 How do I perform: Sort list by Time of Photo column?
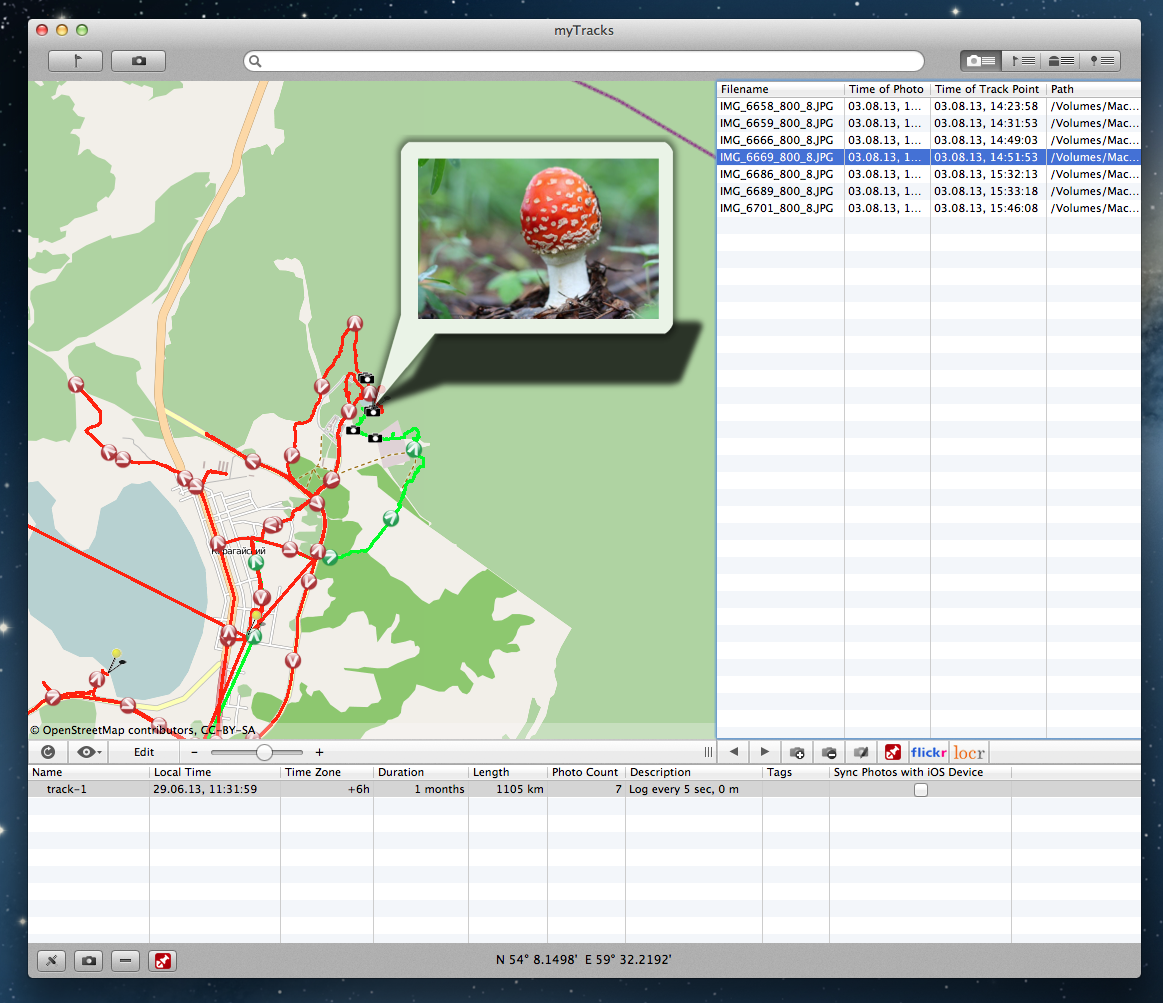click(886, 89)
